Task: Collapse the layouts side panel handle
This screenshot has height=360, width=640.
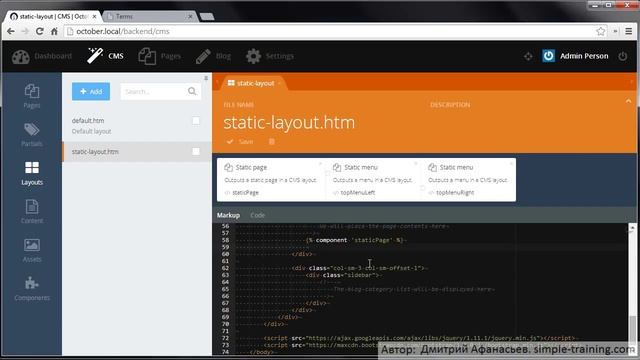Action: pos(206,78)
